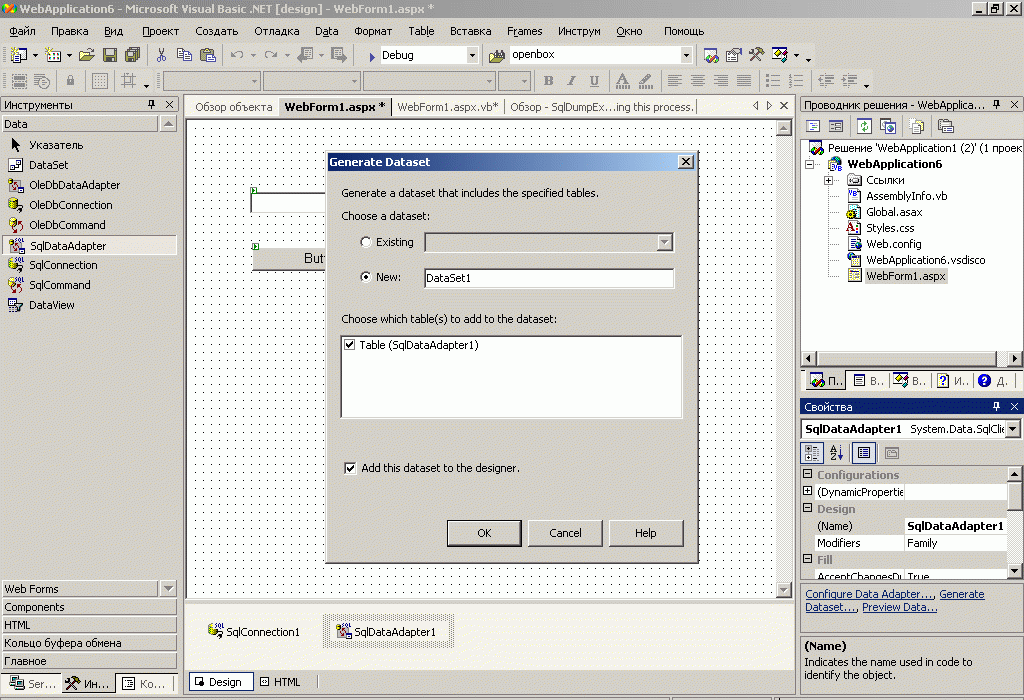Switch to the WebForm1.aspx.vb tab
Viewport: 1024px width, 700px height.
point(448,107)
